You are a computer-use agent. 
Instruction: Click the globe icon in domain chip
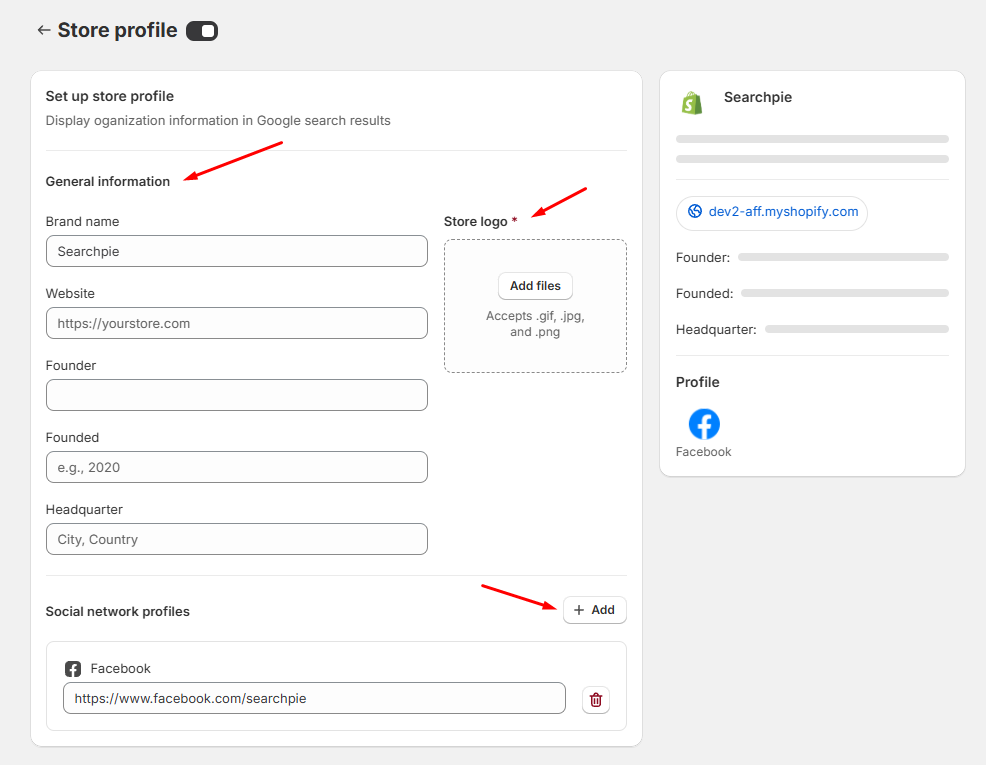pos(695,212)
